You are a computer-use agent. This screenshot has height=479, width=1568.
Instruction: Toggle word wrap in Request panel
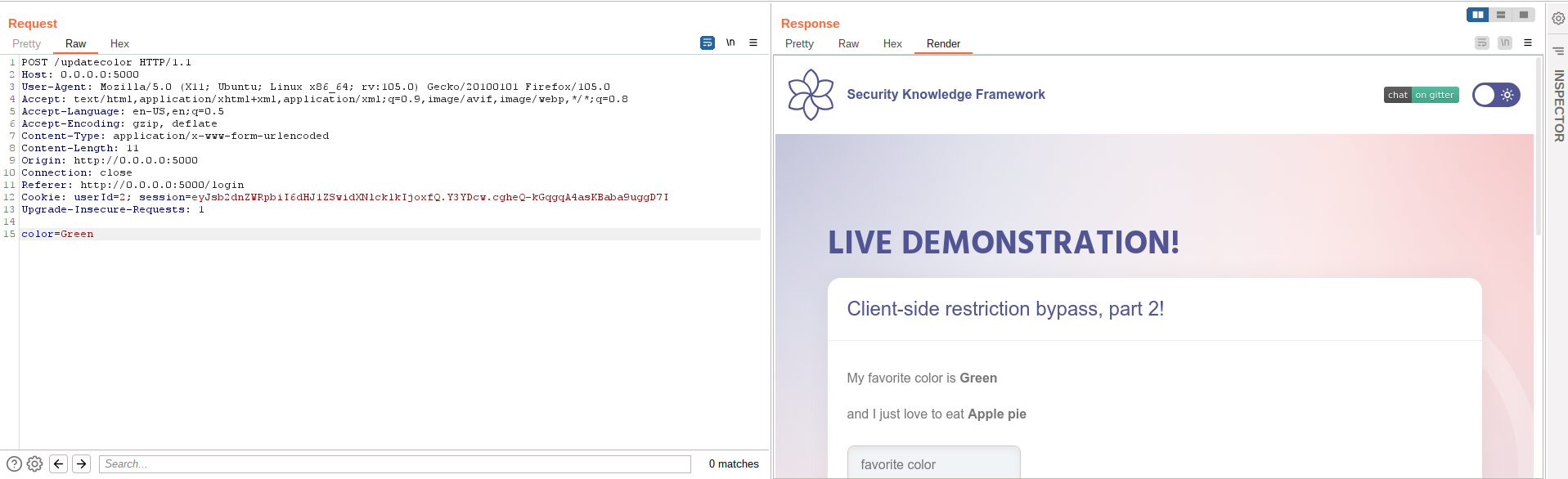click(x=708, y=43)
